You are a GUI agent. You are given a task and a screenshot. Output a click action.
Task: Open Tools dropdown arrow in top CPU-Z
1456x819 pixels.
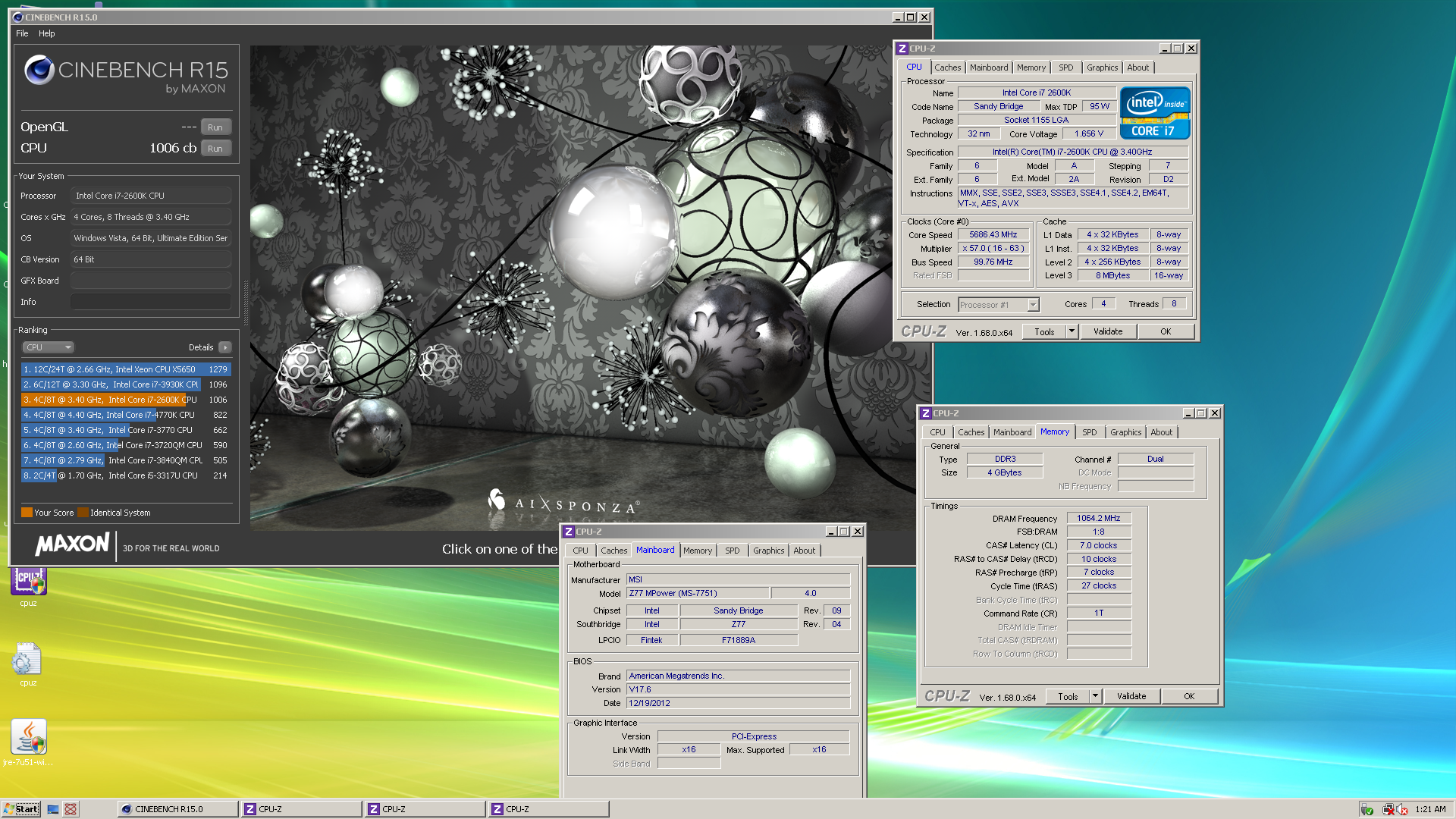coord(1072,331)
